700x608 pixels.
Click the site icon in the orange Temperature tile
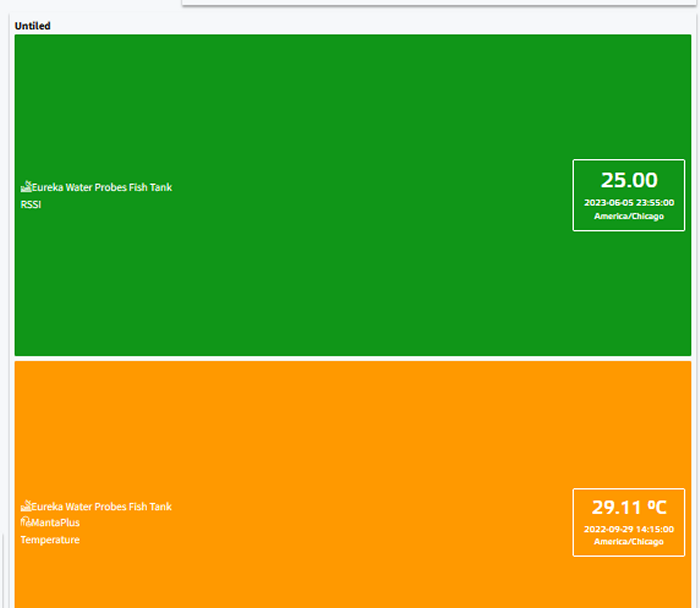[26, 506]
